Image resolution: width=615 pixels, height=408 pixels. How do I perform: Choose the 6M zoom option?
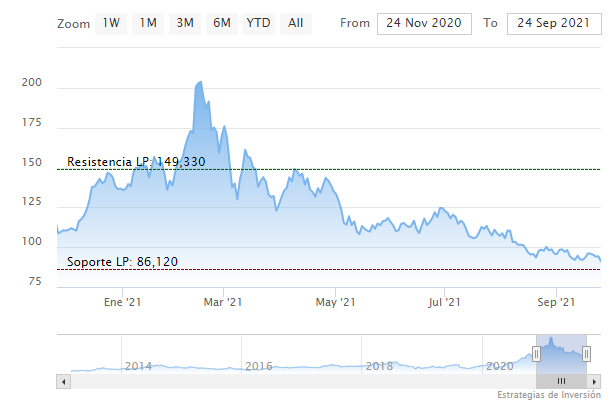[x=221, y=22]
